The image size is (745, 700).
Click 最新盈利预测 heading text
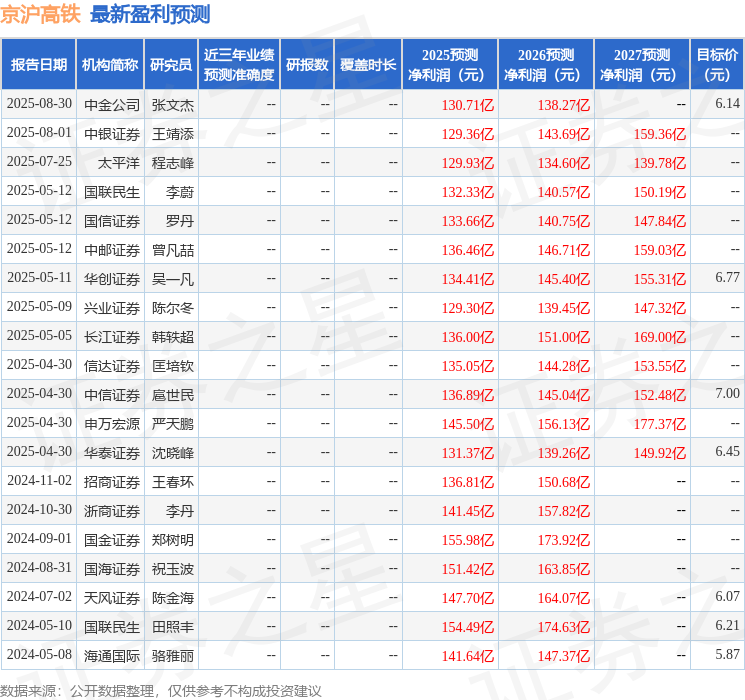click(x=150, y=14)
